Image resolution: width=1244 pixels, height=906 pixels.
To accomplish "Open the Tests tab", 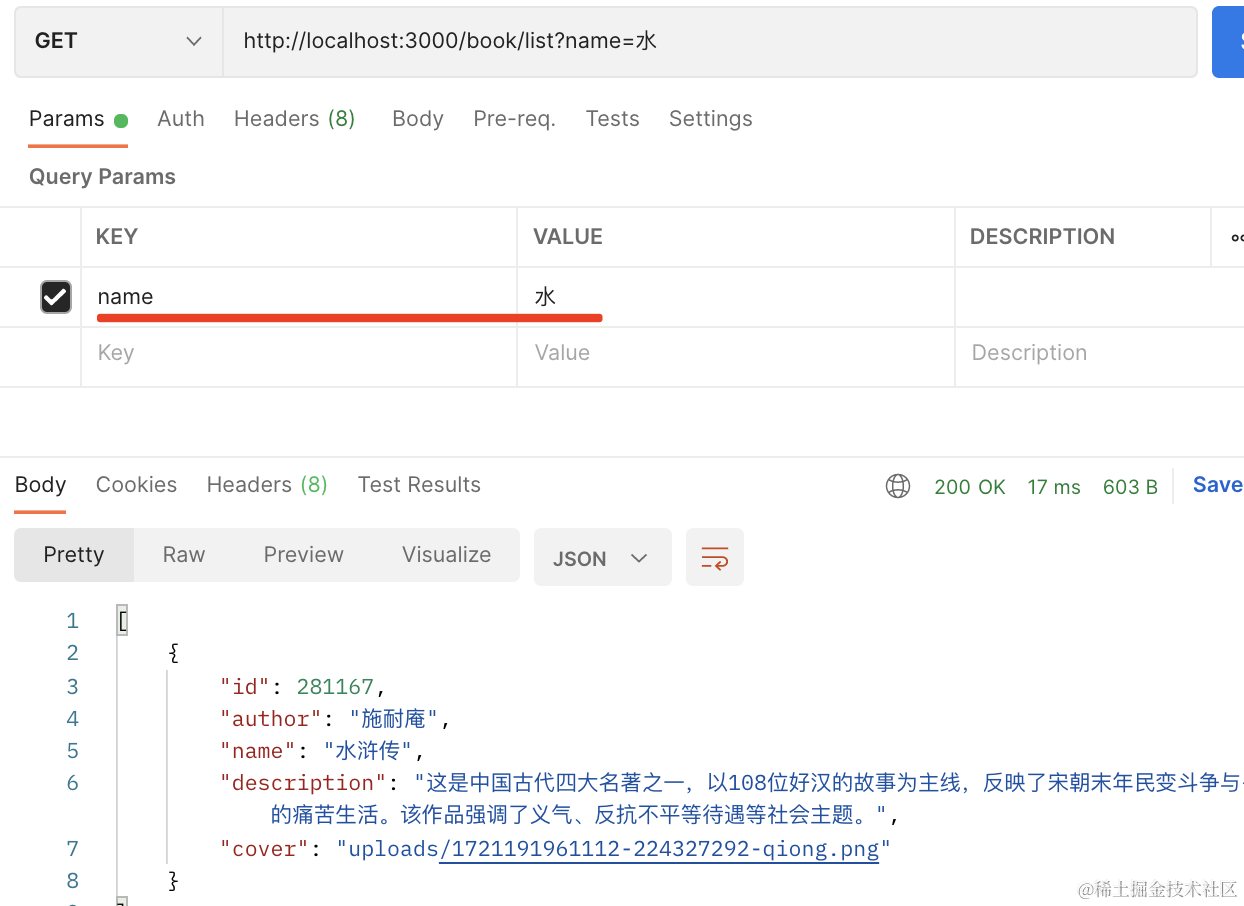I will [612, 119].
